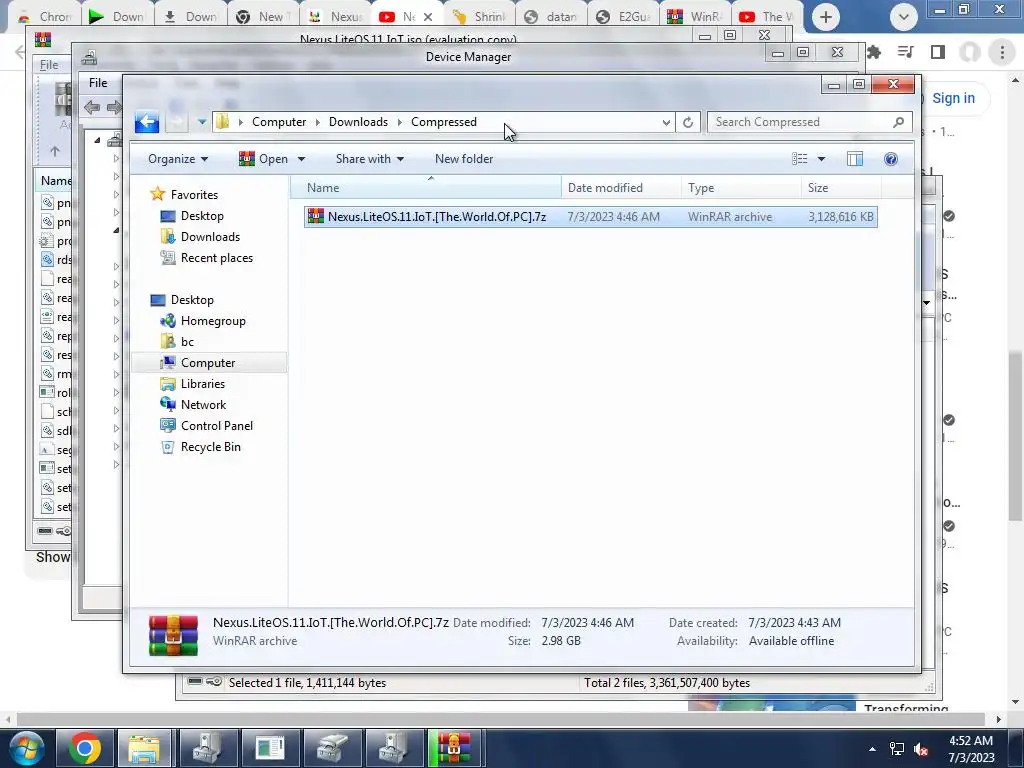Open the File menu in Device Manager
This screenshot has width=1024, height=768.
pos(98,83)
